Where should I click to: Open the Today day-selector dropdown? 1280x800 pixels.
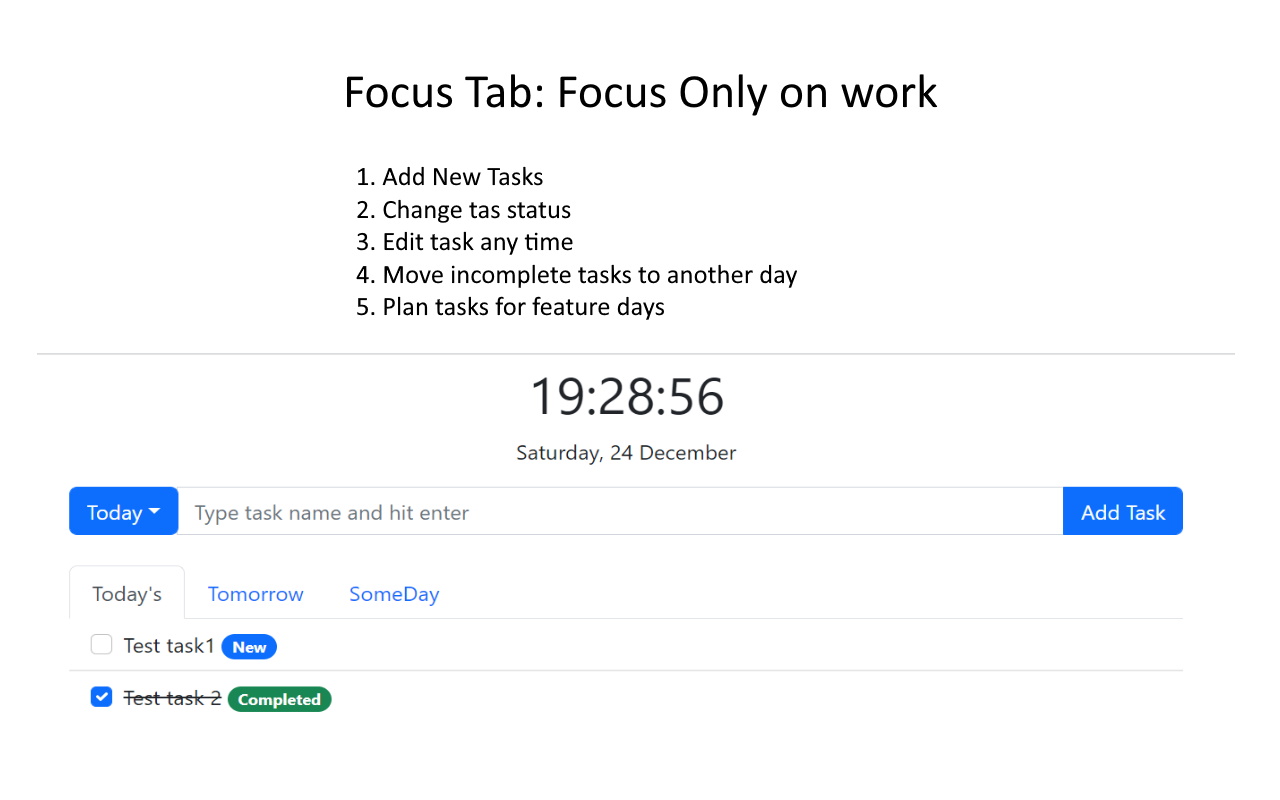[123, 512]
